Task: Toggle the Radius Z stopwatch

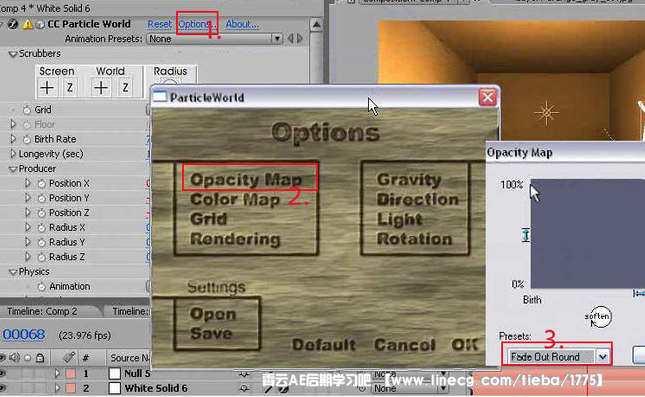Action: [x=42, y=258]
